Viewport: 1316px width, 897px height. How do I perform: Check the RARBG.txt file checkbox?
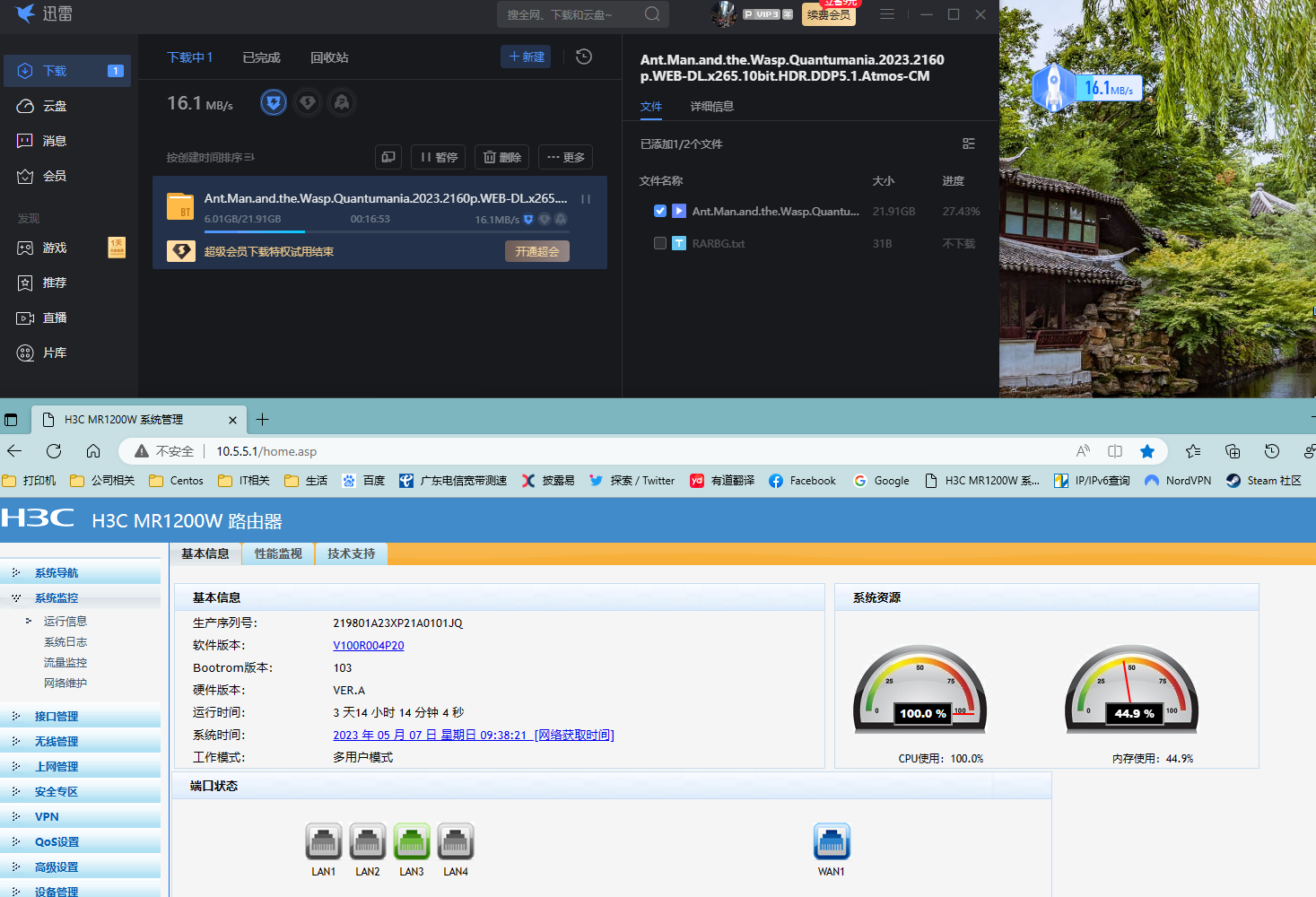pos(660,243)
